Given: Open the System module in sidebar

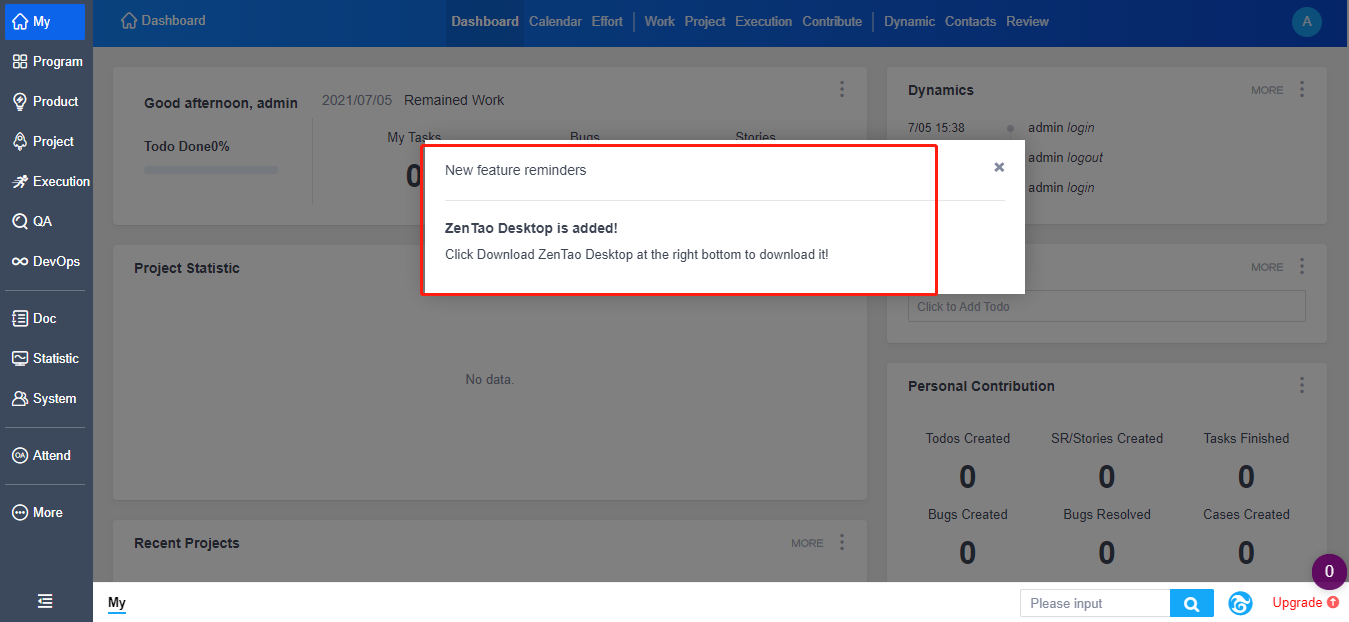Looking at the screenshot, I should (46, 398).
